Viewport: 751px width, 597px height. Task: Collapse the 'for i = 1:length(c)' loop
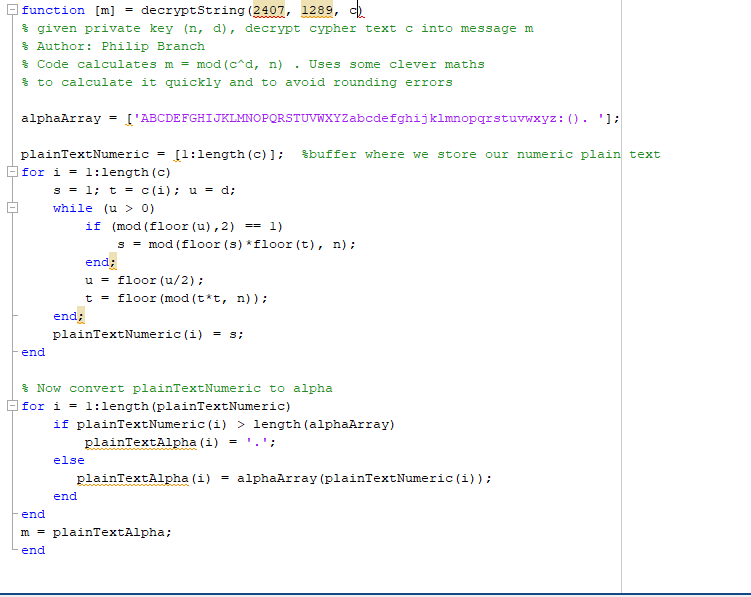(12, 172)
